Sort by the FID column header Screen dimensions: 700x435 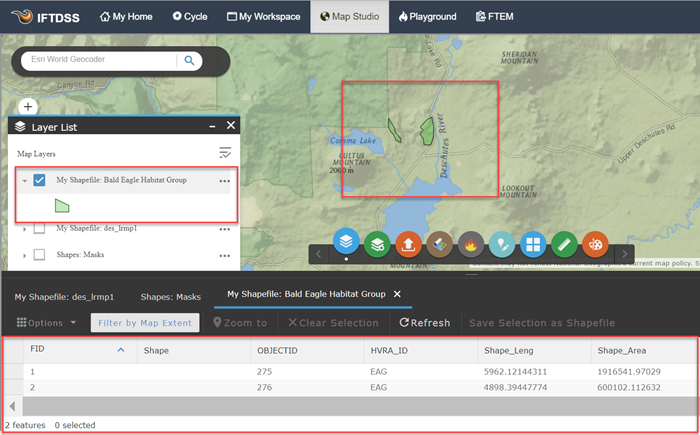[80, 350]
